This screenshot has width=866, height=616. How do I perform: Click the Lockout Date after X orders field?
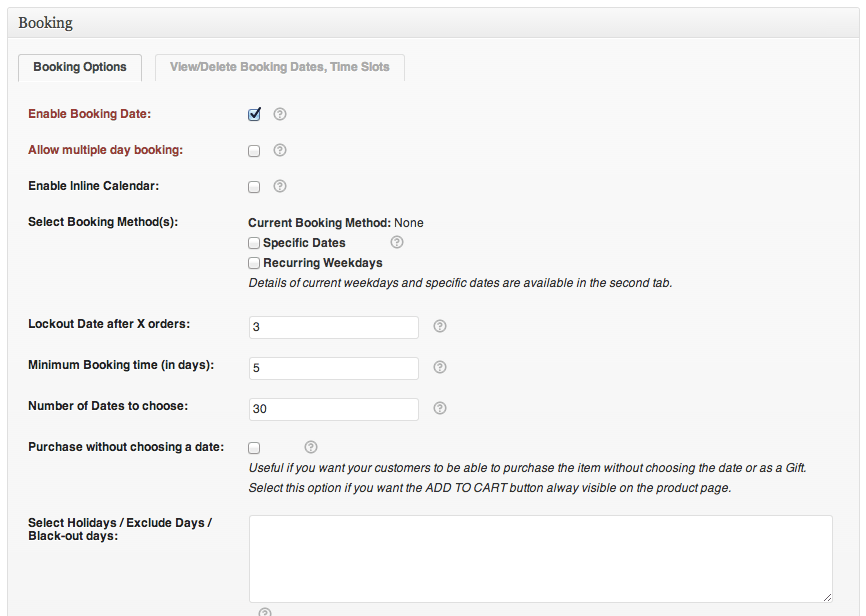tap(333, 327)
